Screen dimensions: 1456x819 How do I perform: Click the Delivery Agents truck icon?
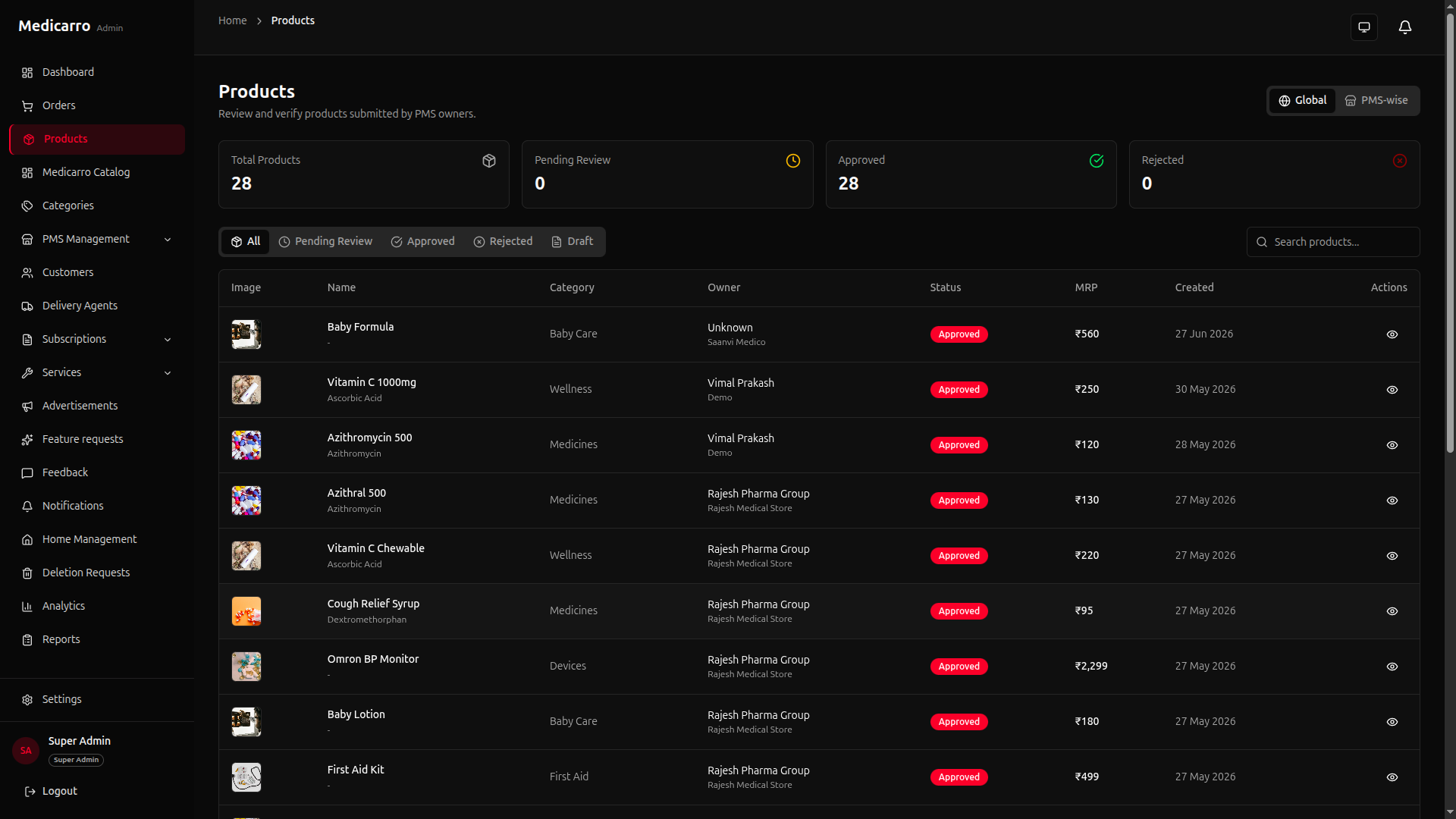(x=27, y=306)
